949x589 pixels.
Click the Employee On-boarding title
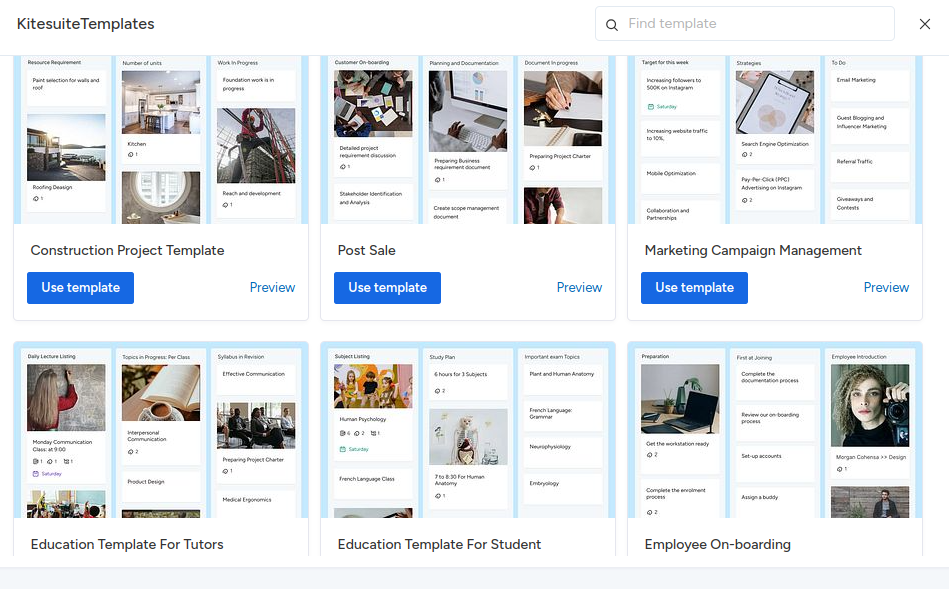point(717,545)
